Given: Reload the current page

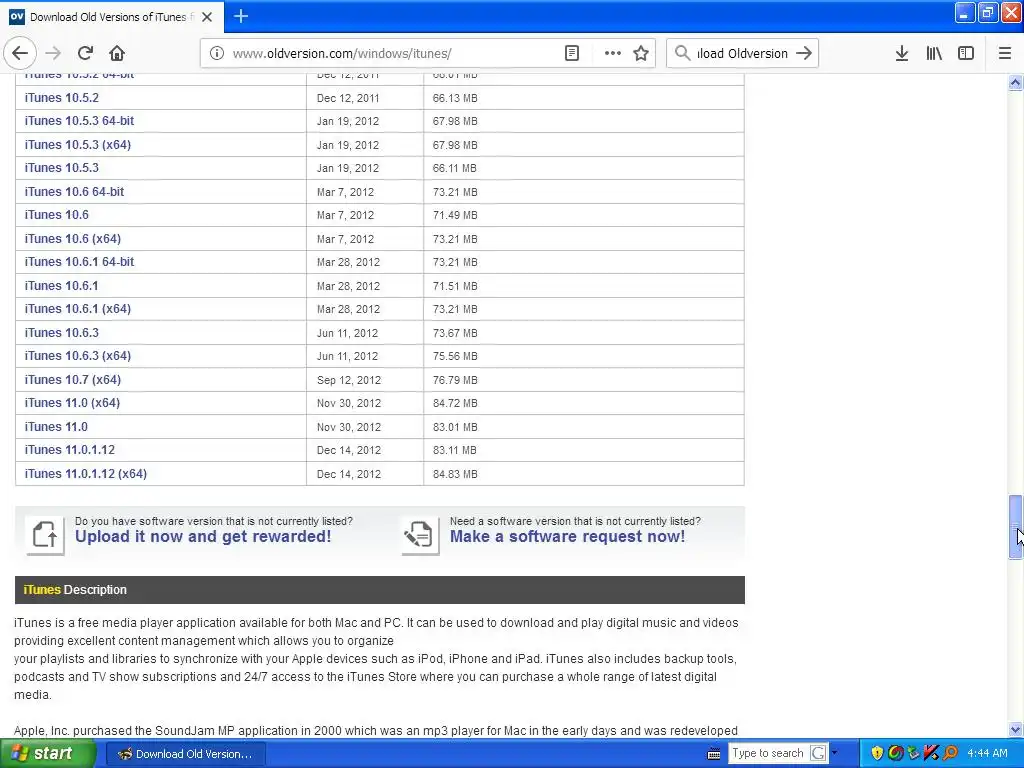Looking at the screenshot, I should pos(85,53).
